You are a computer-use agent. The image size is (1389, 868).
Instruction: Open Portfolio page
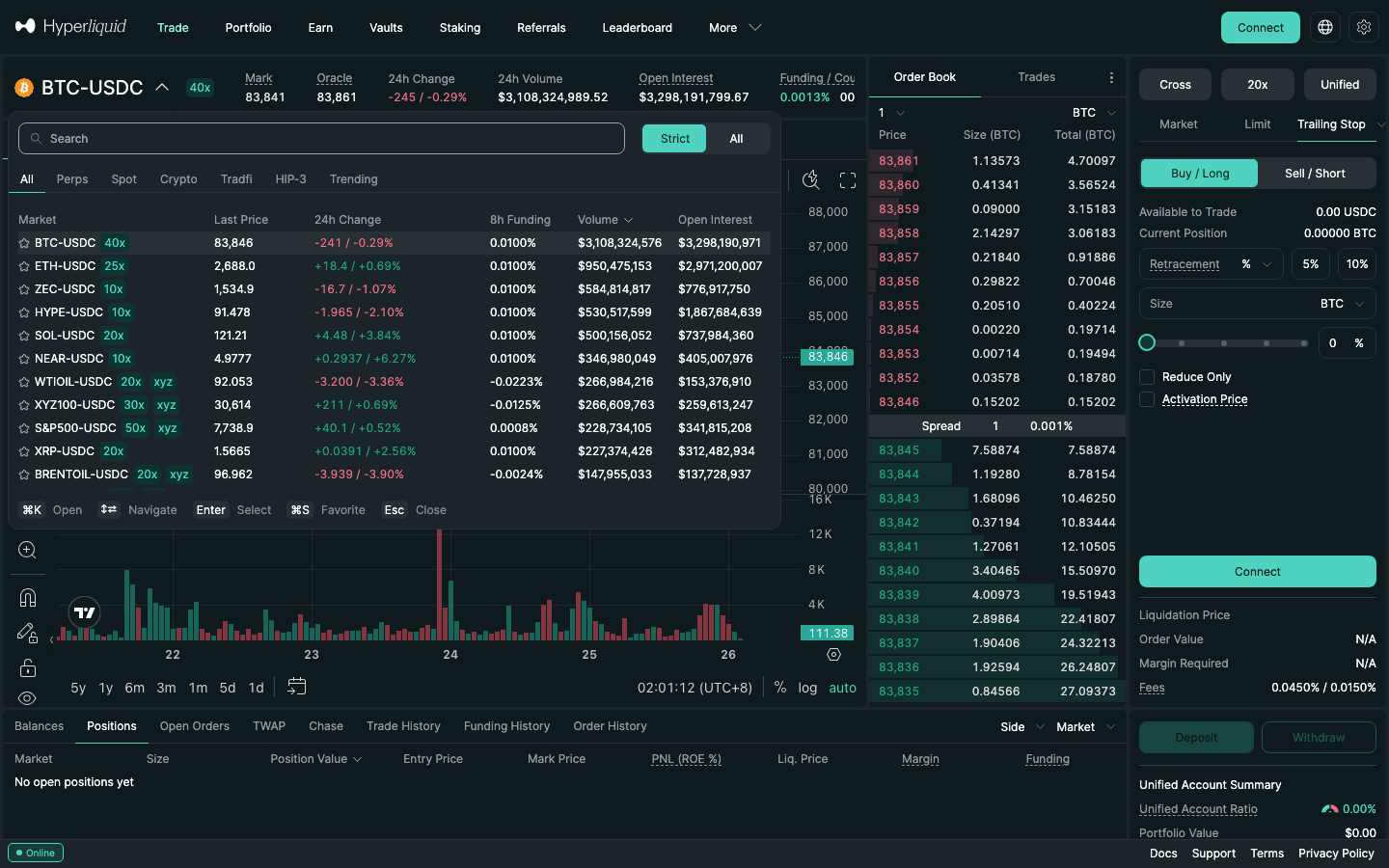[x=248, y=28]
